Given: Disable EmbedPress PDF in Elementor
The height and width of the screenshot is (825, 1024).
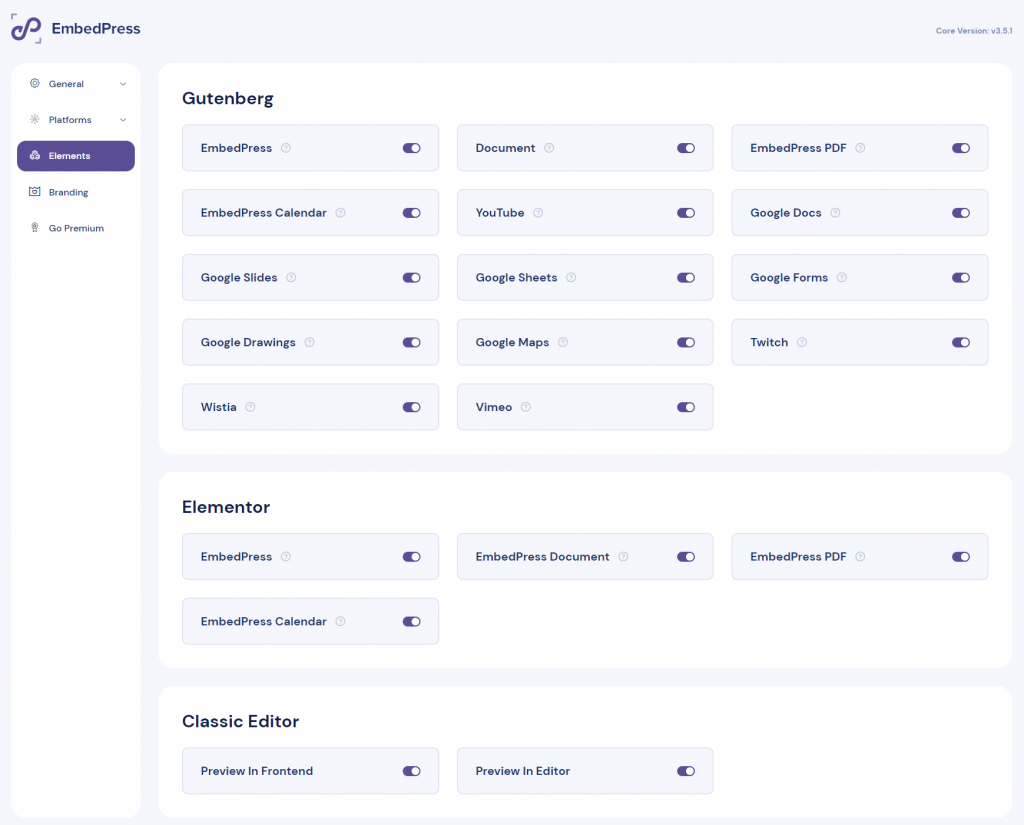Looking at the screenshot, I should click(x=961, y=556).
